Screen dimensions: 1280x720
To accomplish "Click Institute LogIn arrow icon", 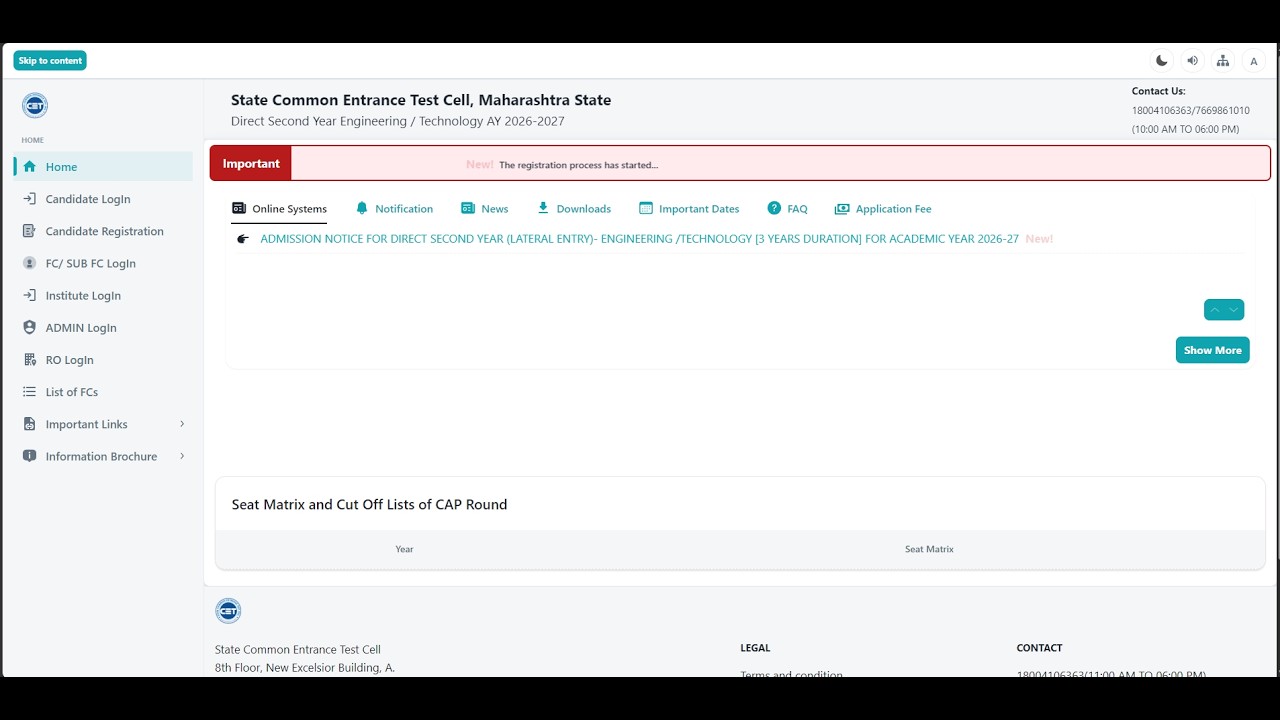I will tap(30, 295).
